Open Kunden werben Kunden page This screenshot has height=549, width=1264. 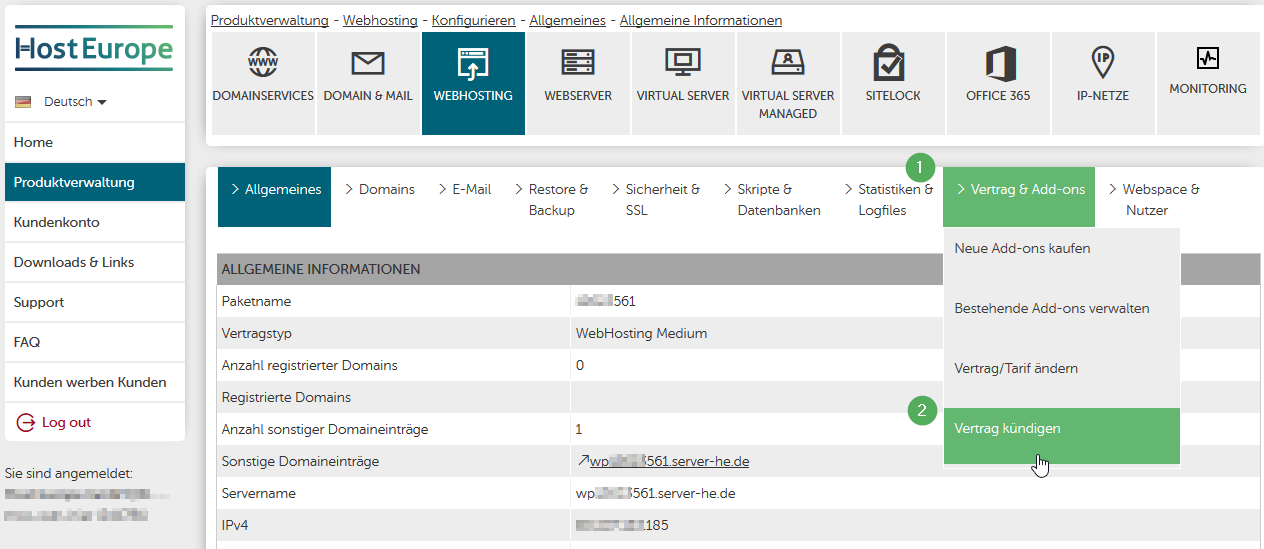click(95, 382)
